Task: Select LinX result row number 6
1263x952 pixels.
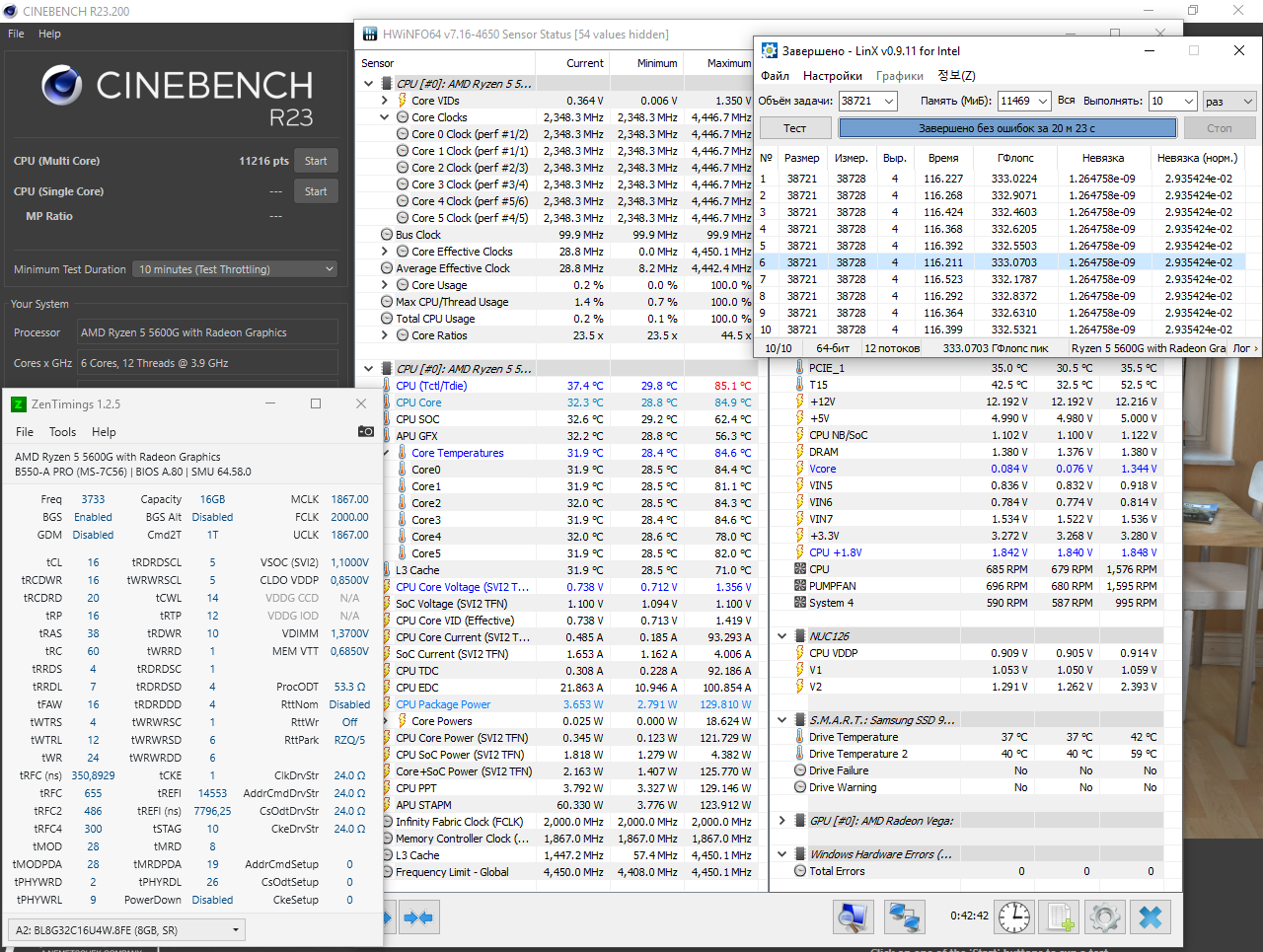Action: click(1002, 262)
